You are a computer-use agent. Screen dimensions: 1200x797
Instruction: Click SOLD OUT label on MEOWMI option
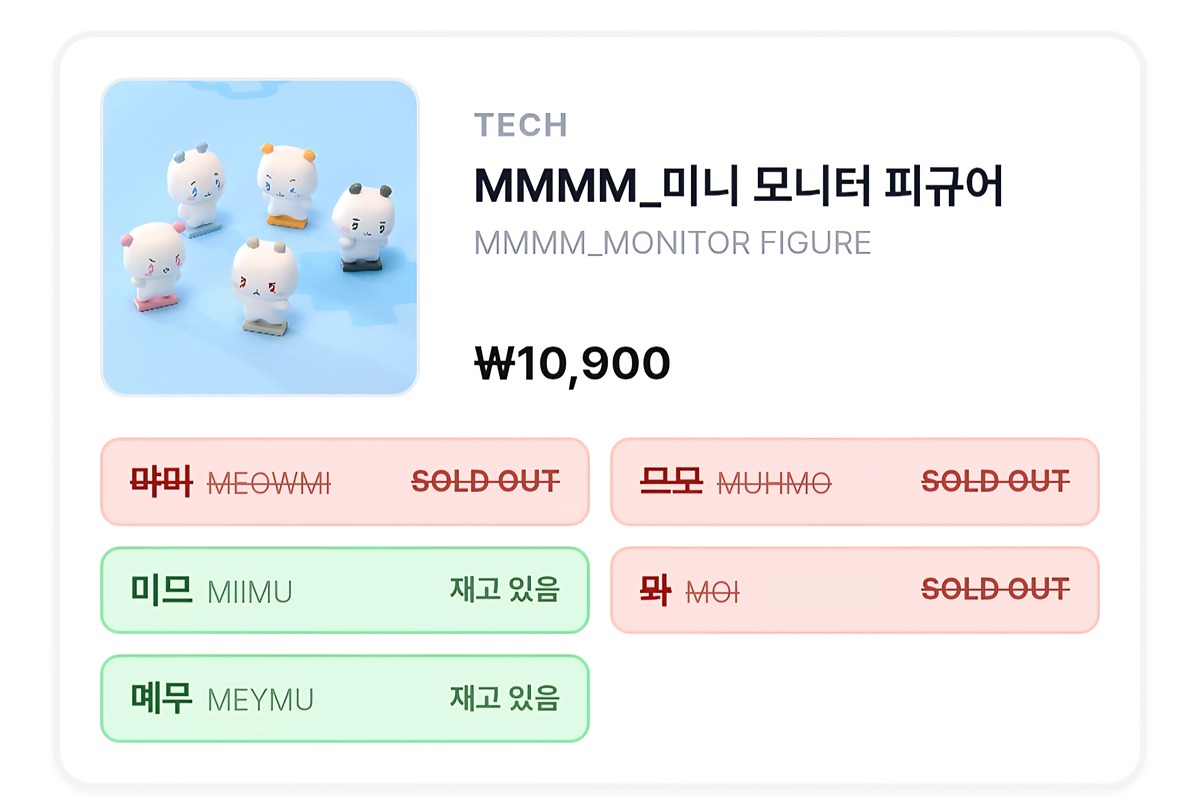coord(486,482)
